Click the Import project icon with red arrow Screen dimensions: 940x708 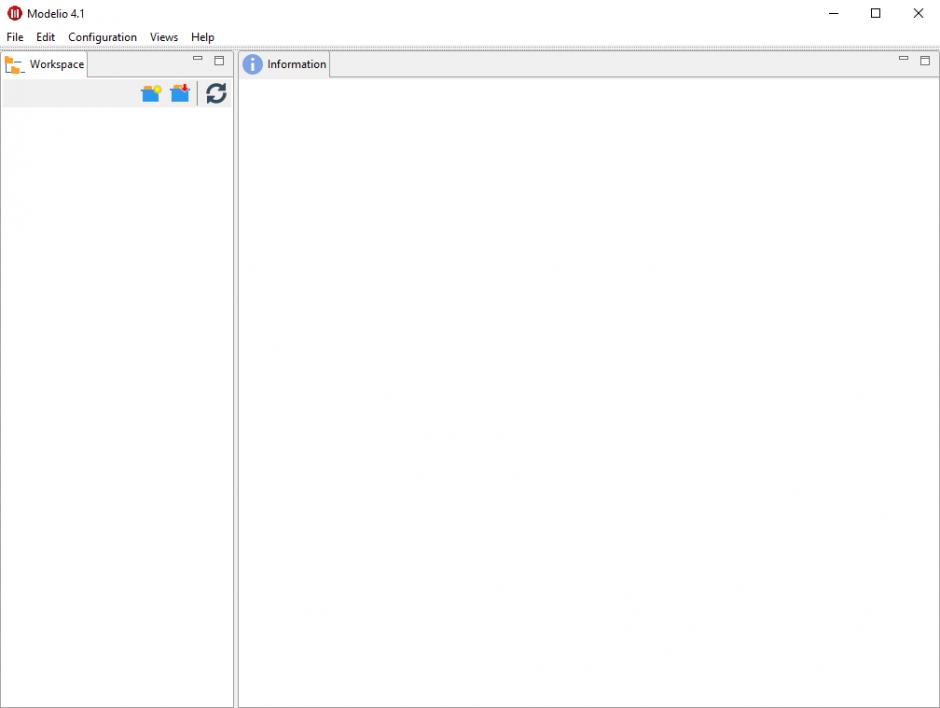tap(180, 94)
